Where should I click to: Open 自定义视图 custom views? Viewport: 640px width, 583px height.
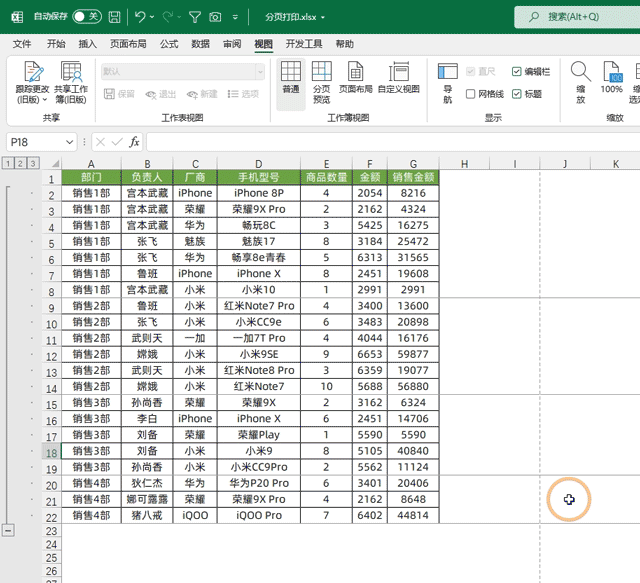[x=399, y=78]
